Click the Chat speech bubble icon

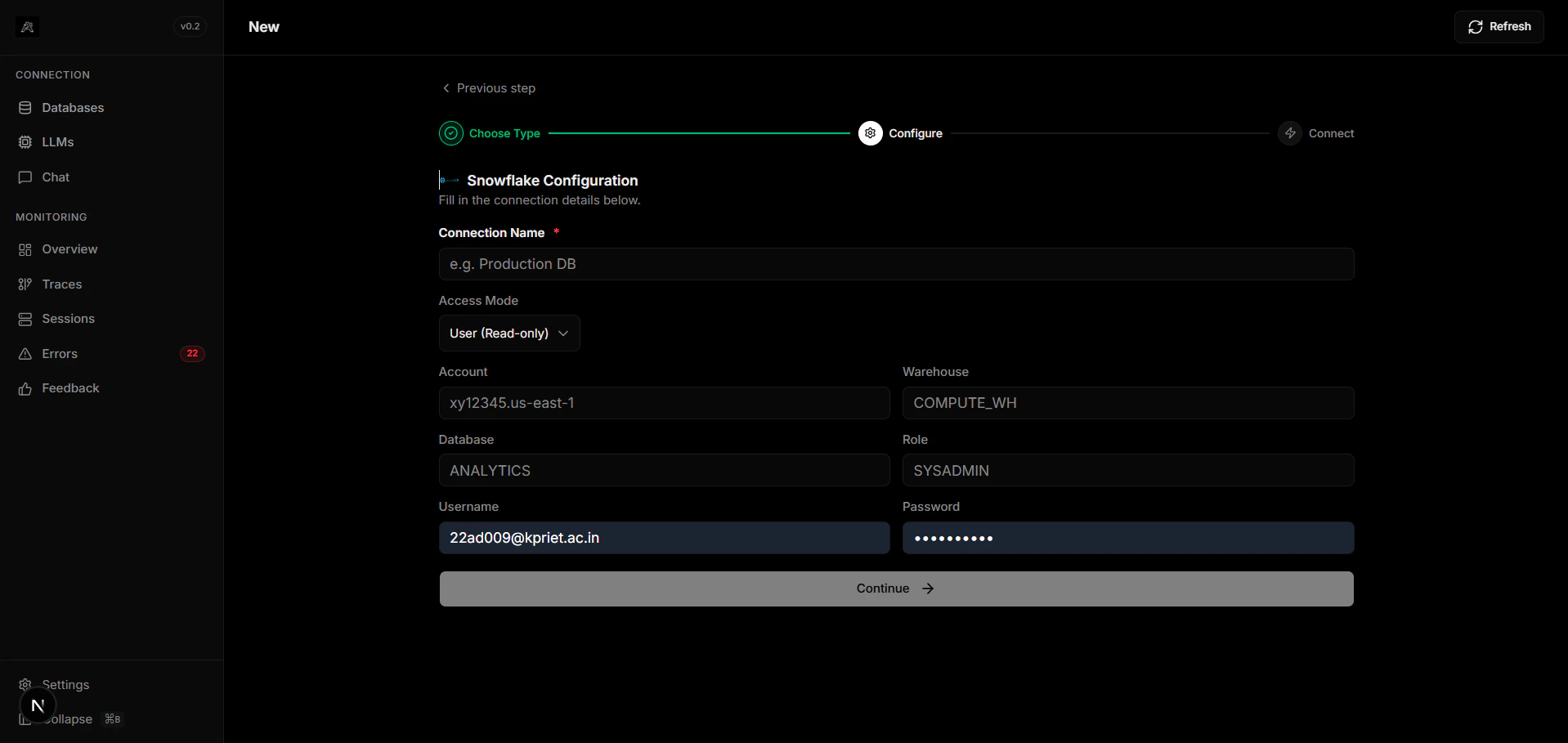point(25,177)
